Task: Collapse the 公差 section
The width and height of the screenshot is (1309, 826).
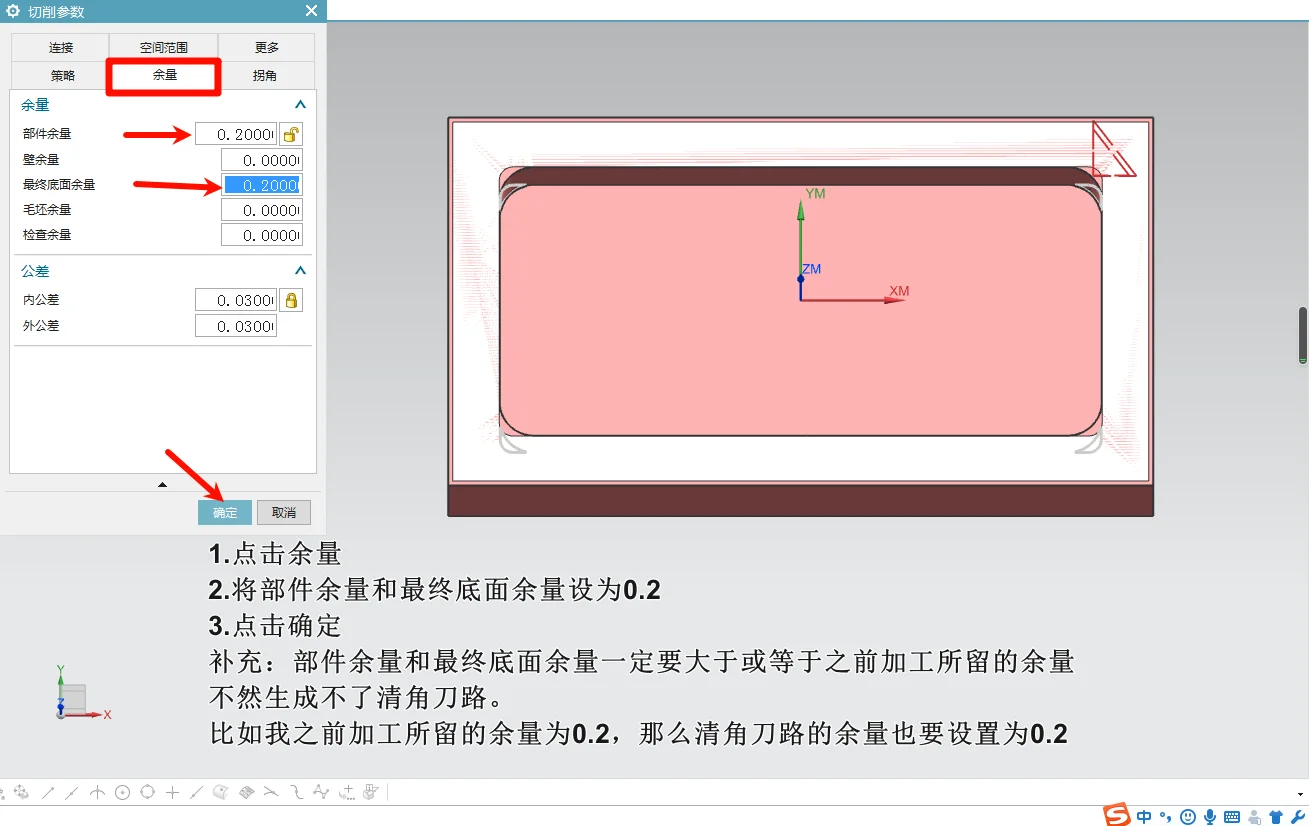Action: [x=300, y=270]
